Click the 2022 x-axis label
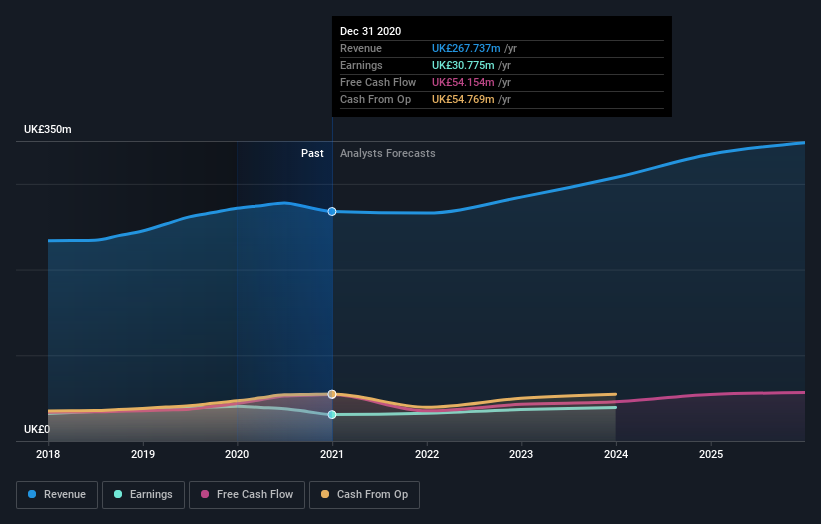The width and height of the screenshot is (821, 524). click(x=427, y=454)
